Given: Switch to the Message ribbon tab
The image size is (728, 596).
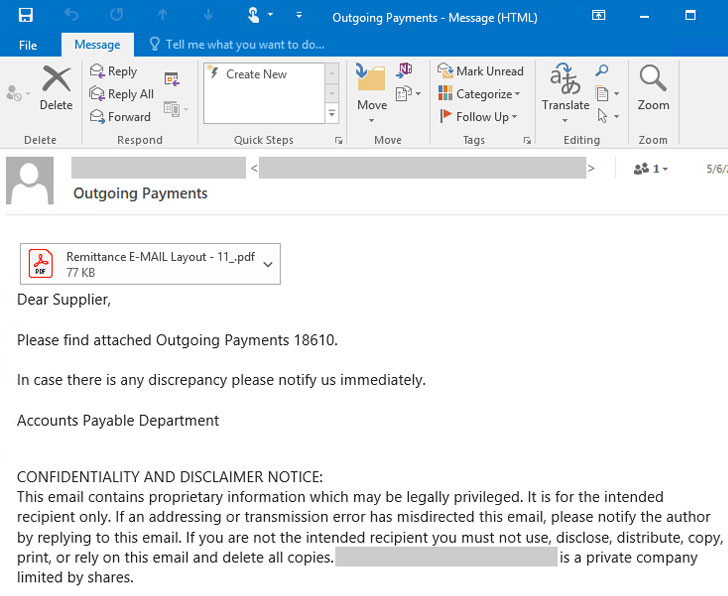Looking at the screenshot, I should click(97, 45).
